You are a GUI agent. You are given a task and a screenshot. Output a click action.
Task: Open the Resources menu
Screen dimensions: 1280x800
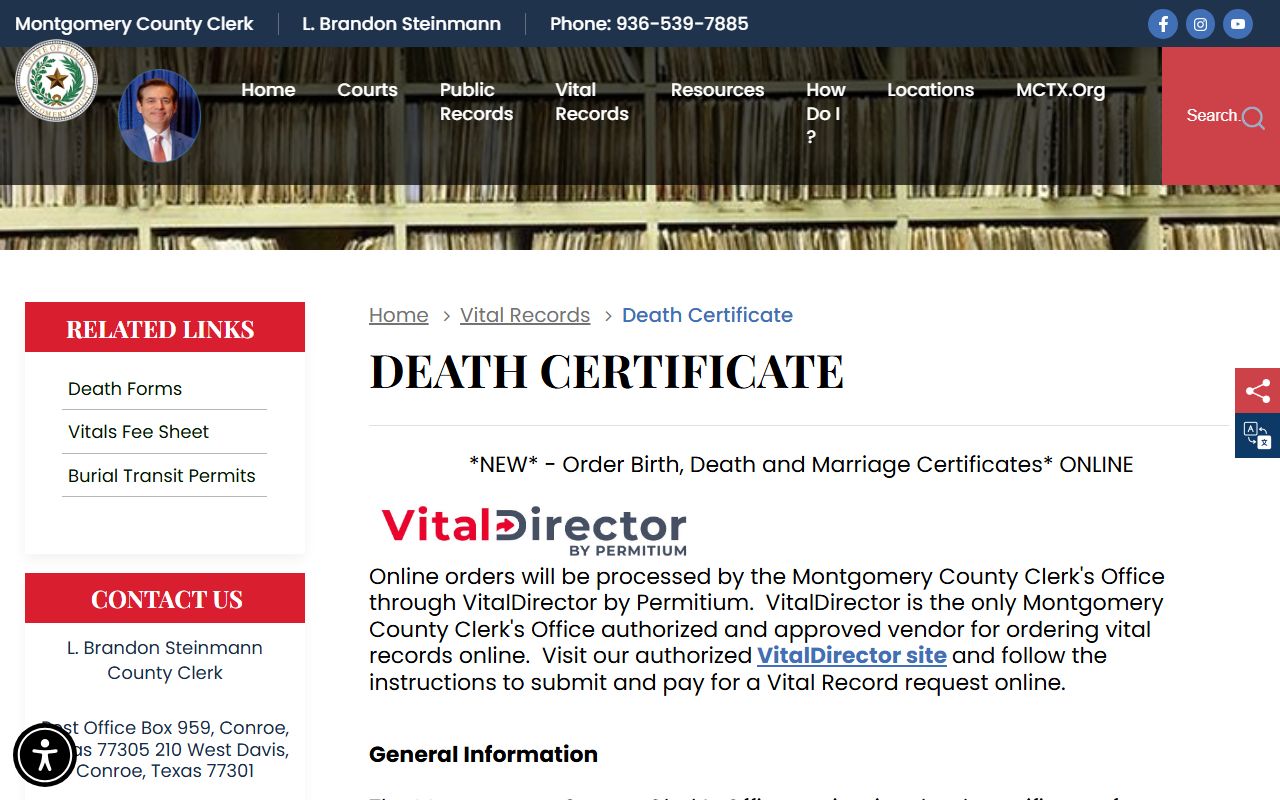(x=717, y=90)
